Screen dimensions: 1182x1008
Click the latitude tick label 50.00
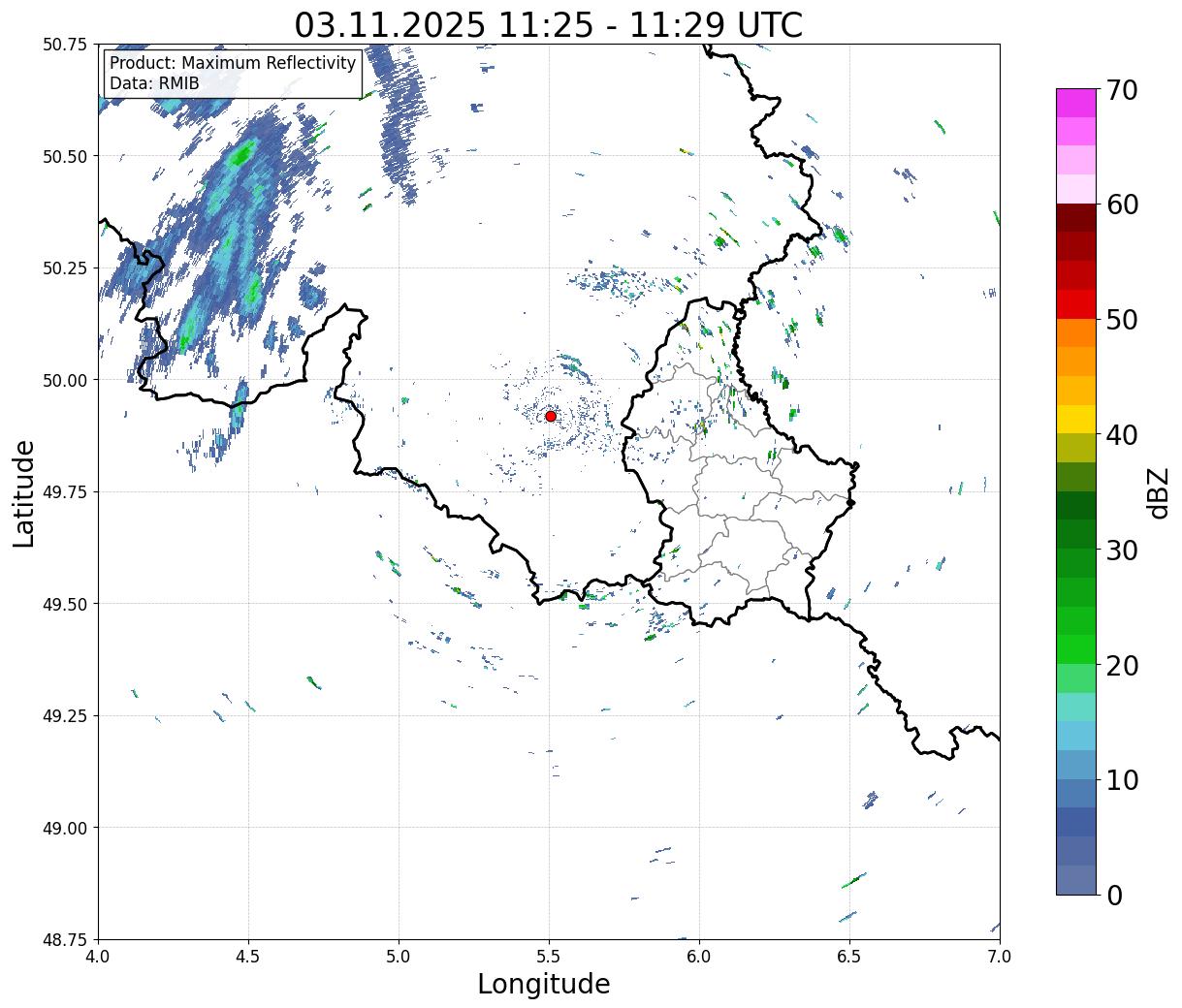[x=65, y=380]
